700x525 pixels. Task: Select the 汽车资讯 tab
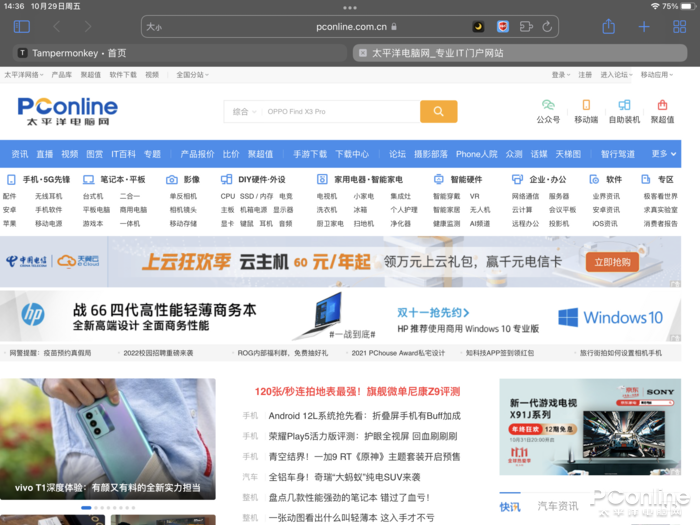point(558,506)
